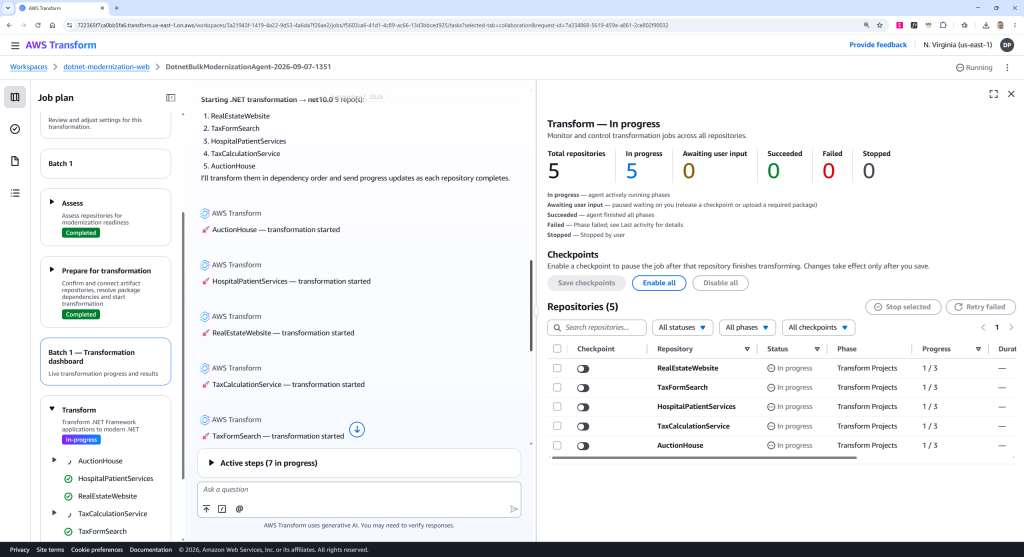1024x557 pixels.
Task: Reload the browser page
Action: pyautogui.click(x=37, y=25)
